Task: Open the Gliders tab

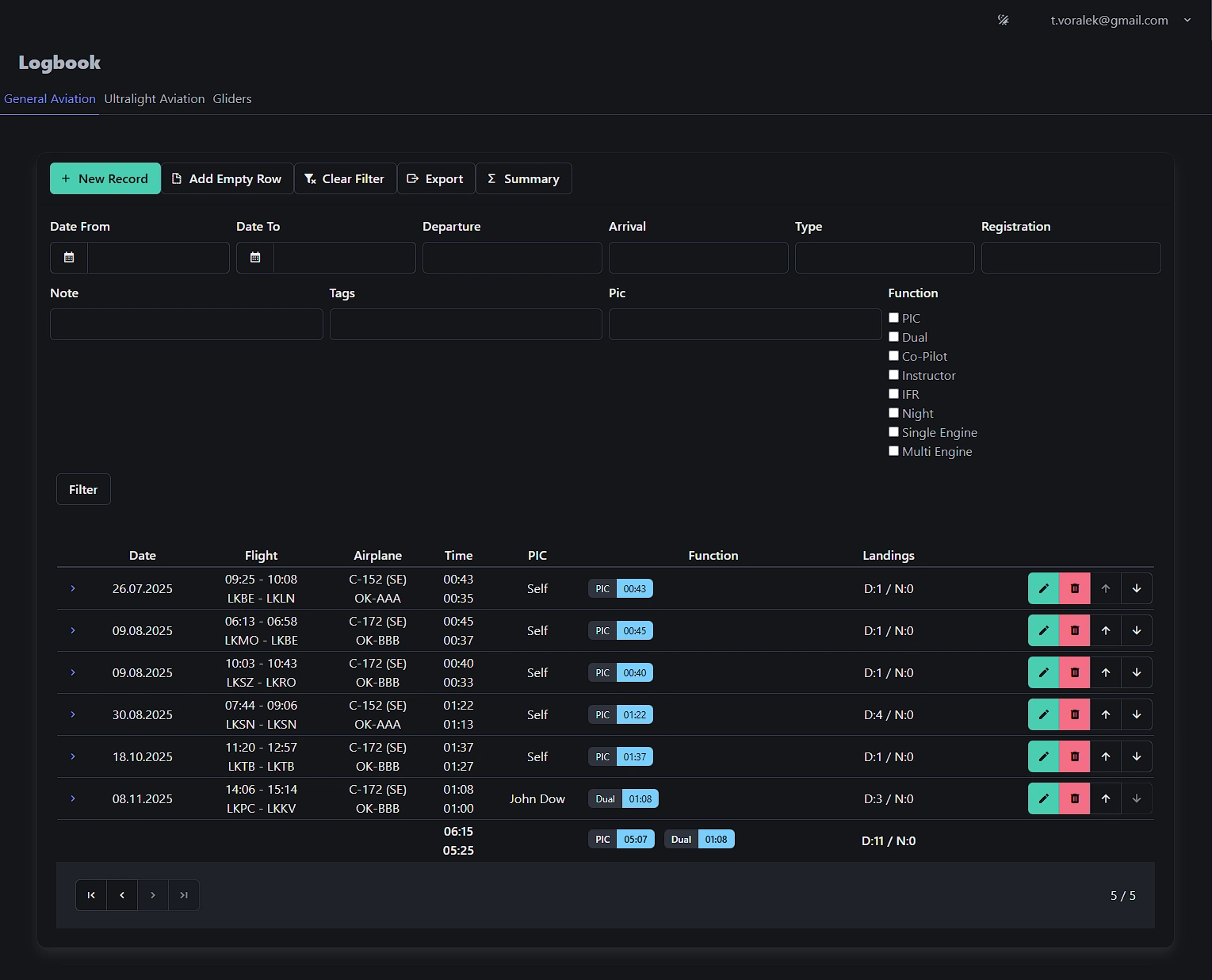Action: coord(232,99)
